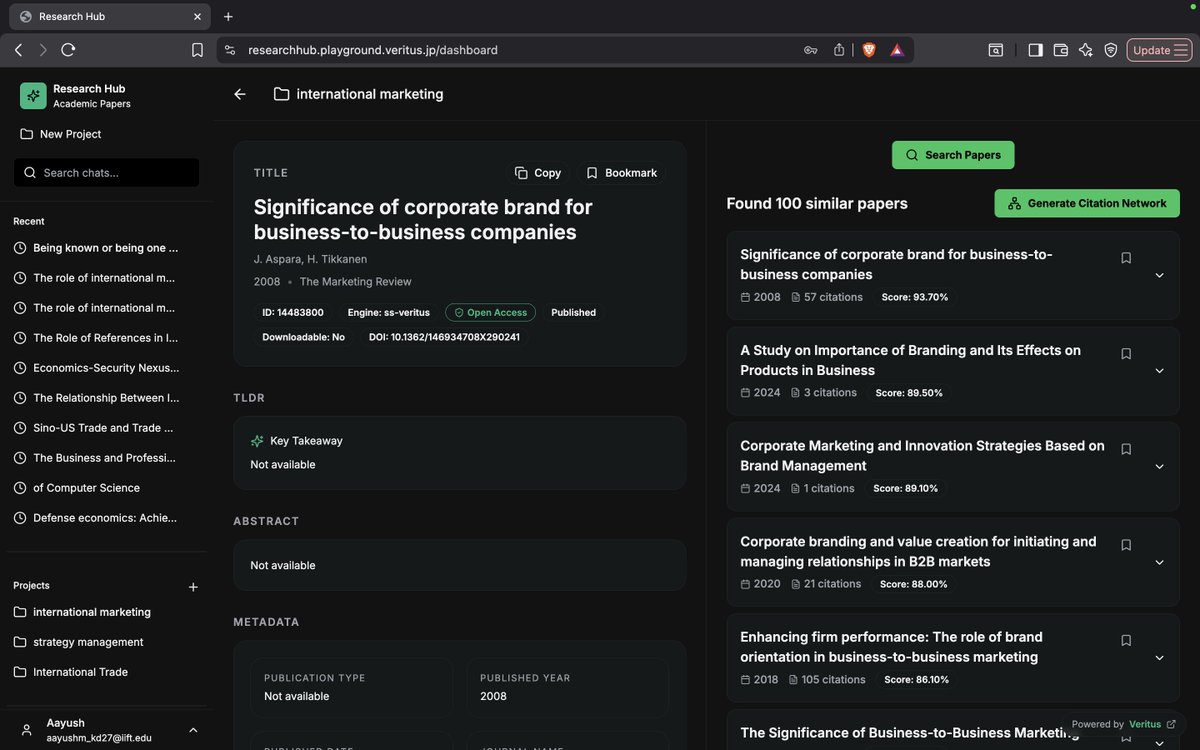Expand 'Significance of corporate brand' result card

[x=1160, y=275]
